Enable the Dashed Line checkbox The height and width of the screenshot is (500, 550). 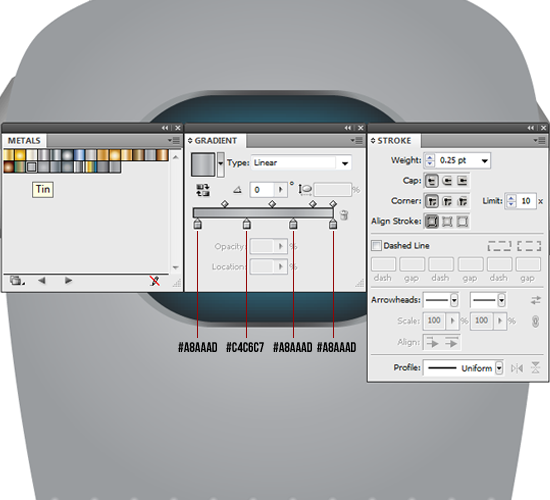click(x=376, y=245)
